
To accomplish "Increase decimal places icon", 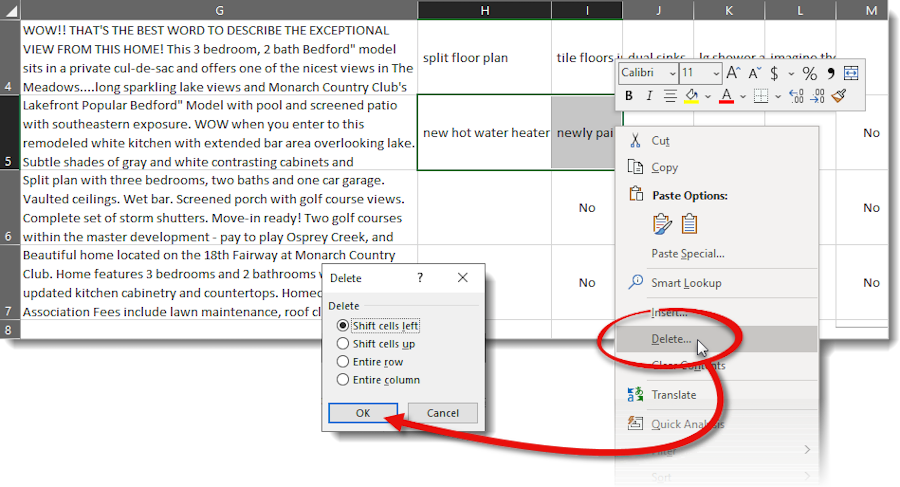I will (796, 96).
